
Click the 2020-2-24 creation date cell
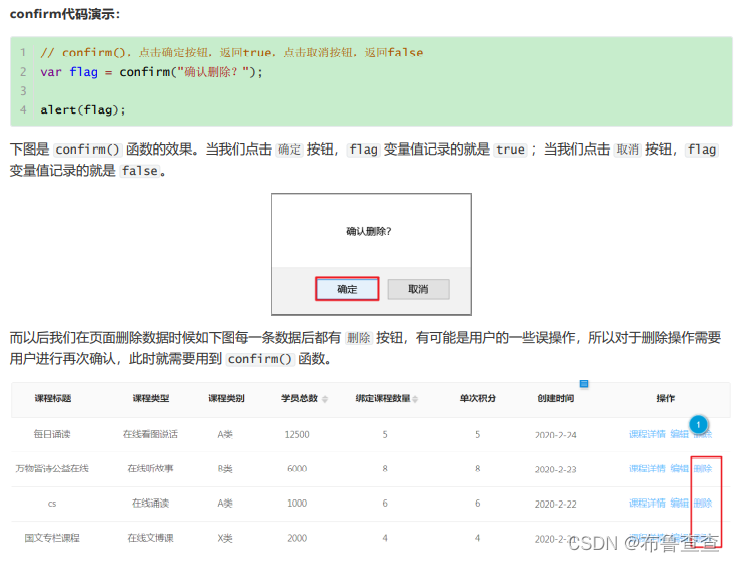pos(556,435)
